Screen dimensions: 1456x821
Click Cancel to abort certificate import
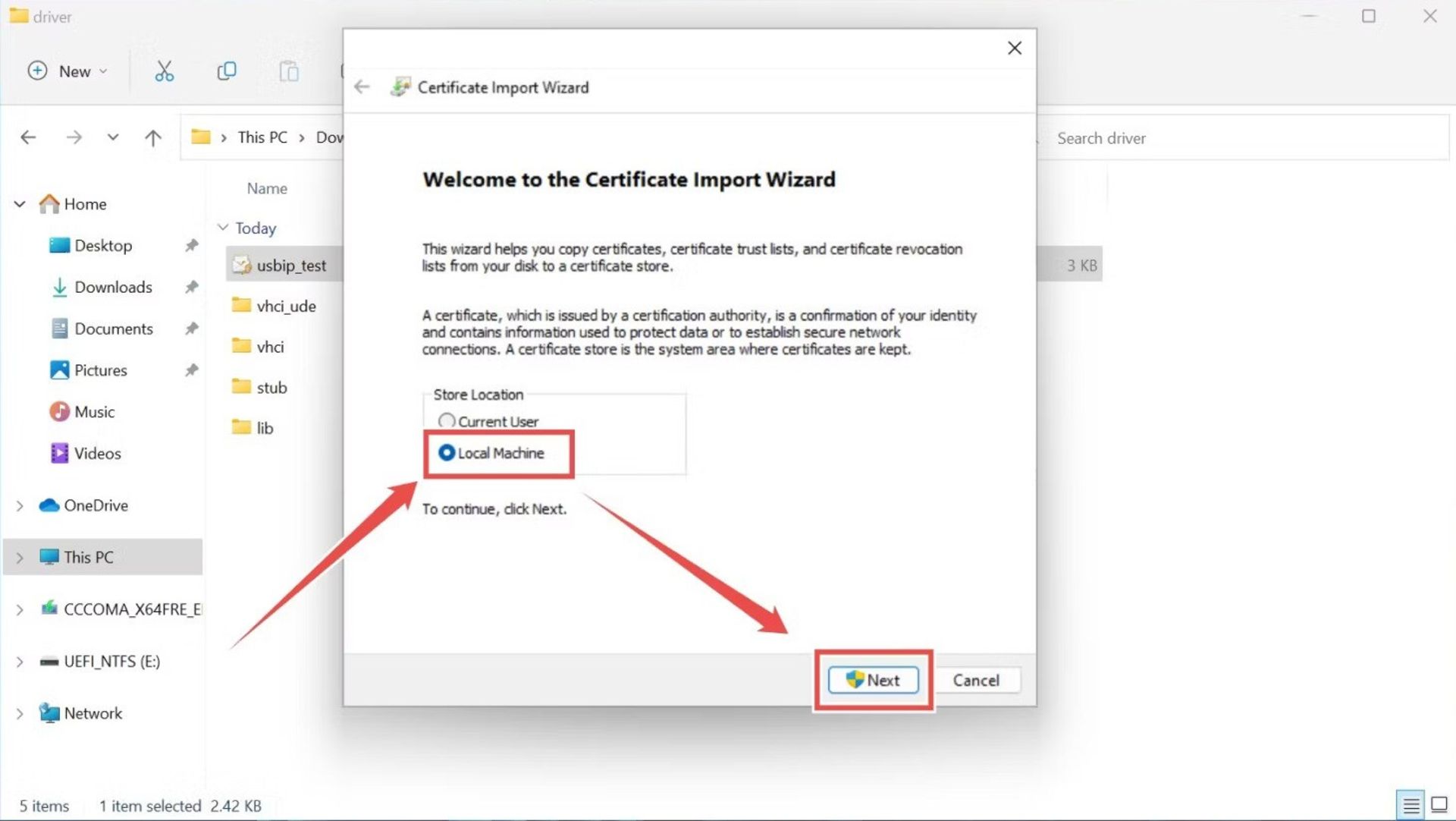pyautogui.click(x=976, y=680)
